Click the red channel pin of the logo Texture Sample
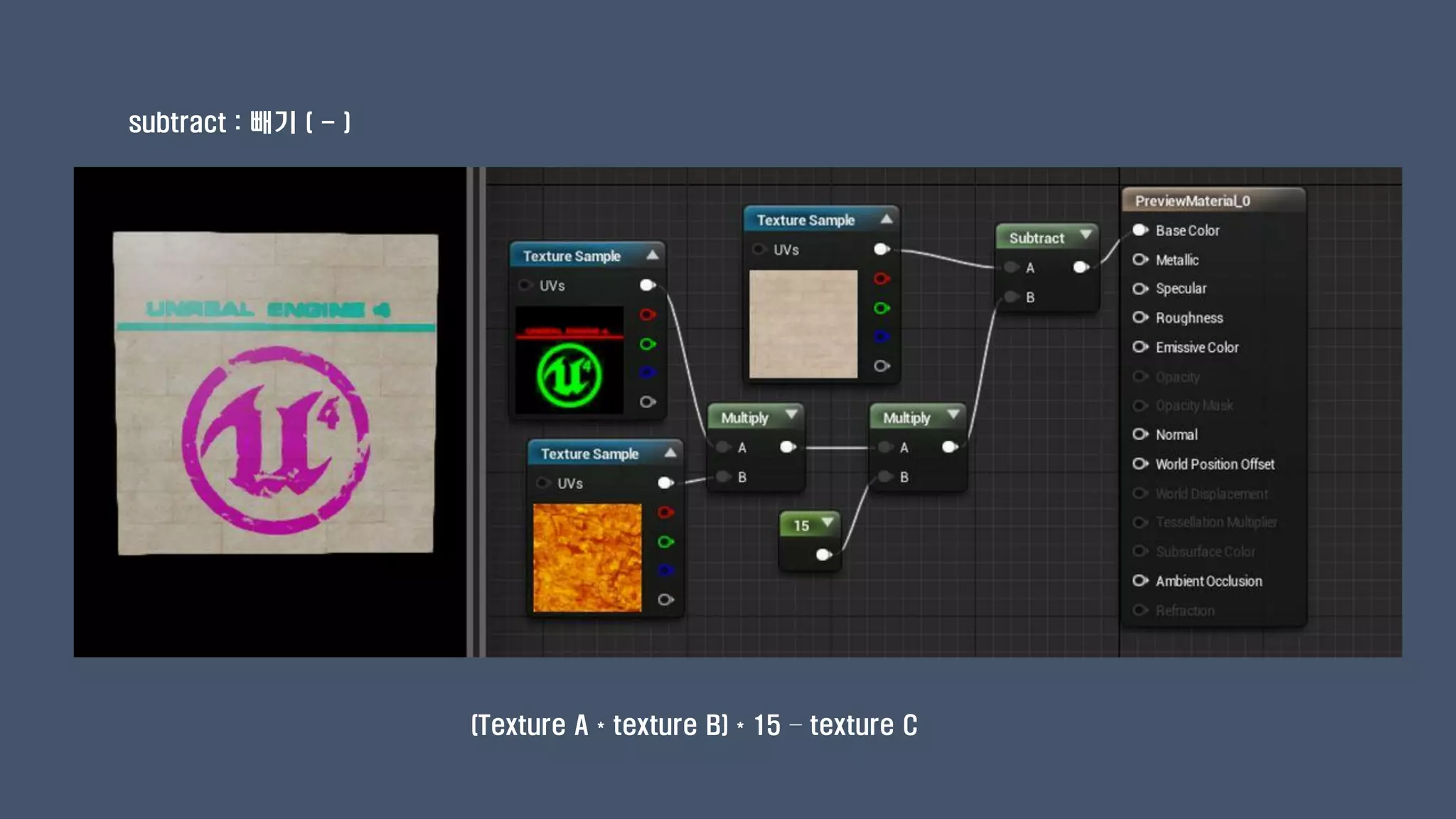 point(648,314)
